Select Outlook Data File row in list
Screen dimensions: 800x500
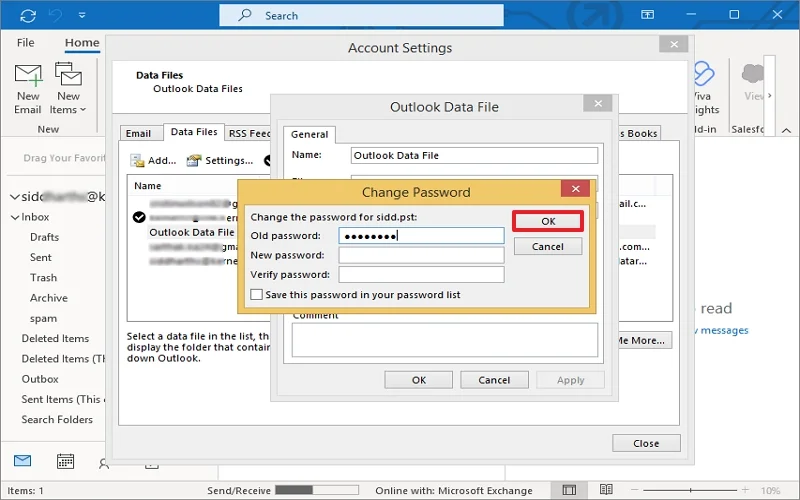point(192,233)
